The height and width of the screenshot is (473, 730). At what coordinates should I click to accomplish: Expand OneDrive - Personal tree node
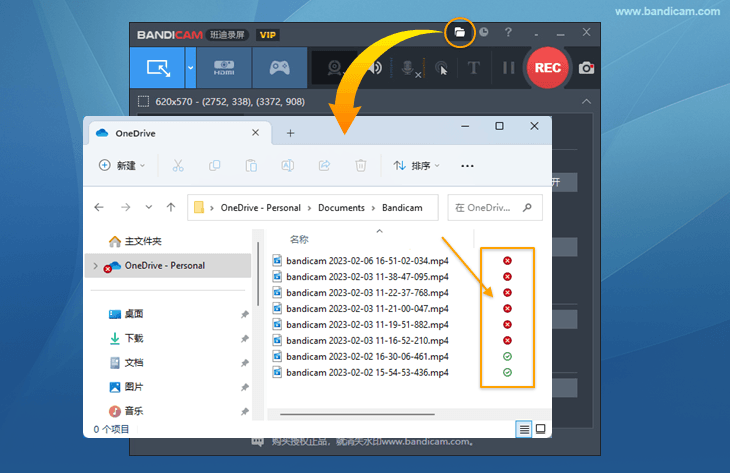point(95,266)
